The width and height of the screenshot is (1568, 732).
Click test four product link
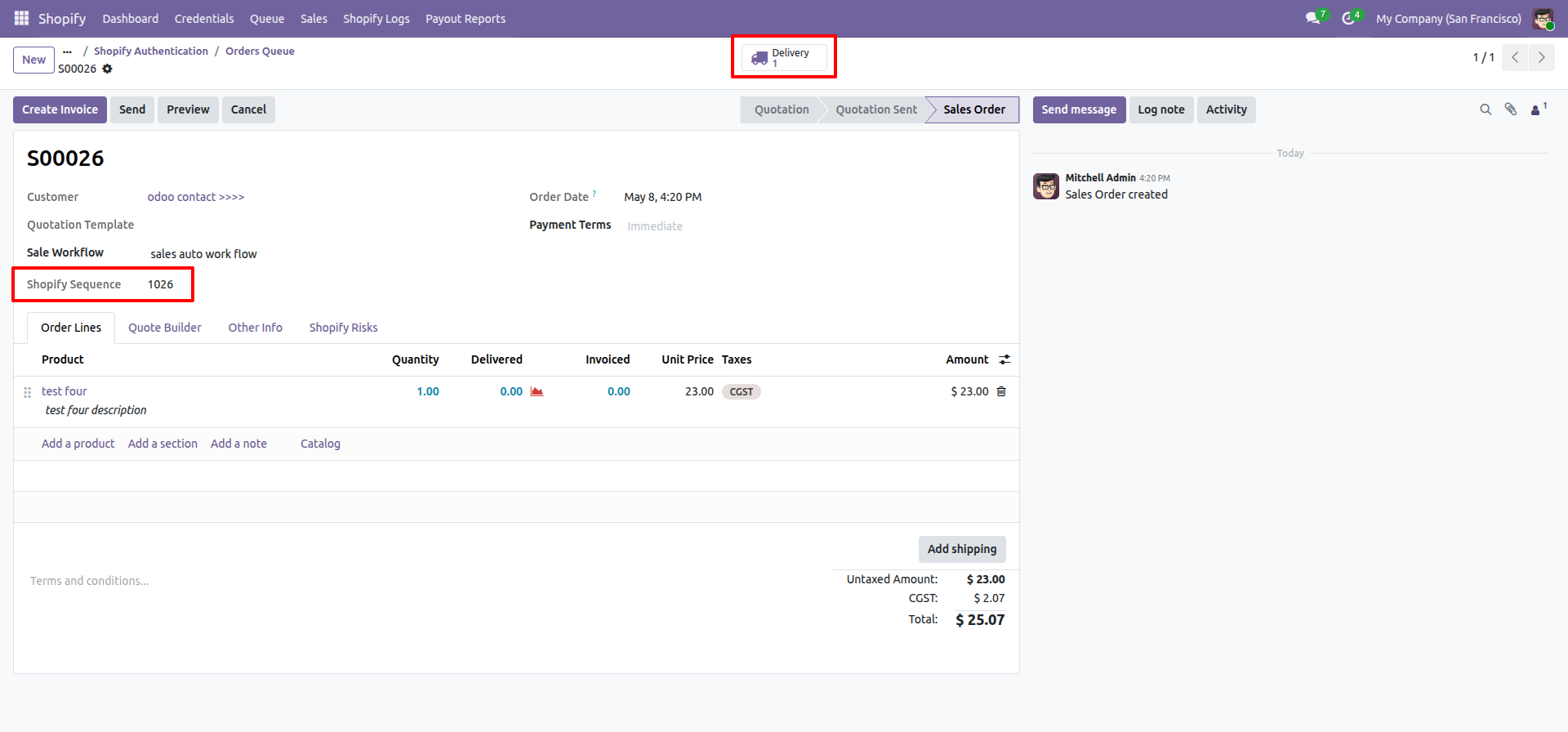[x=64, y=391]
